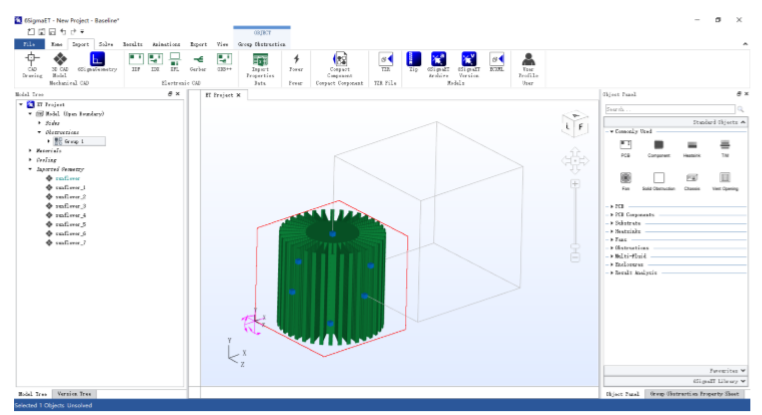Add a Heatsink from Commonly Used objects
Screen dimensions: 762x415
691,148
